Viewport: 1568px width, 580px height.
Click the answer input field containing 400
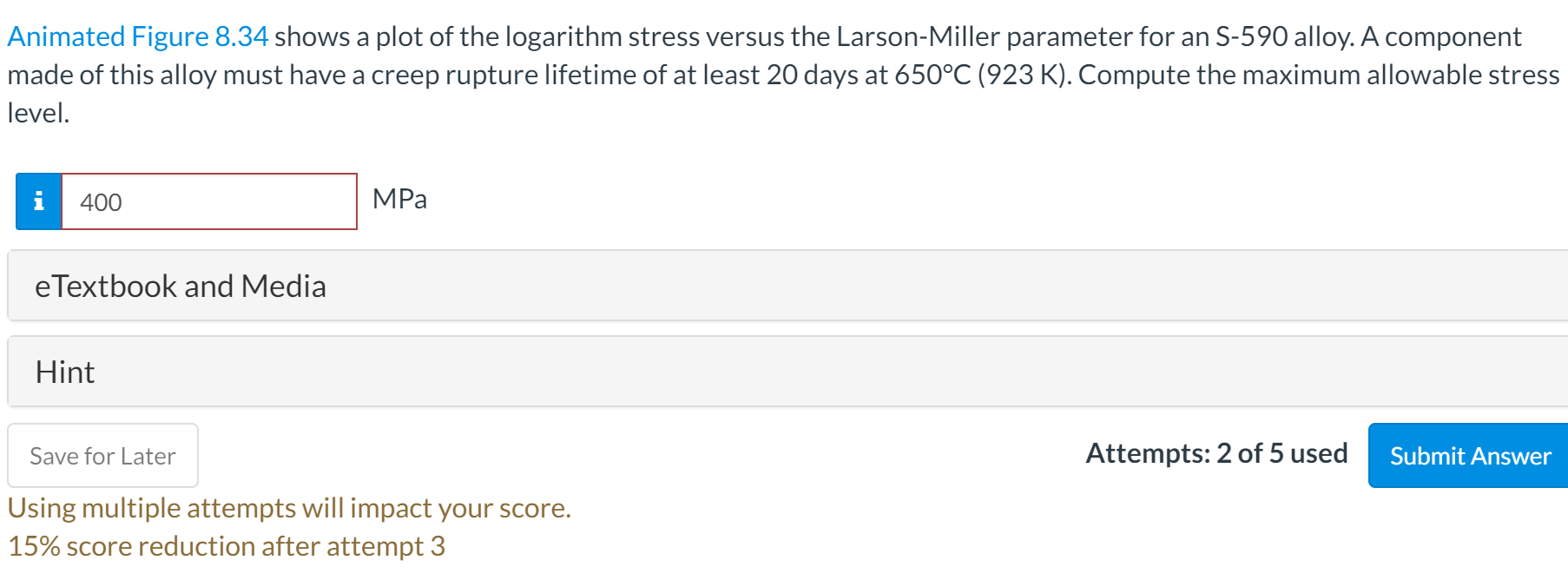(209, 201)
